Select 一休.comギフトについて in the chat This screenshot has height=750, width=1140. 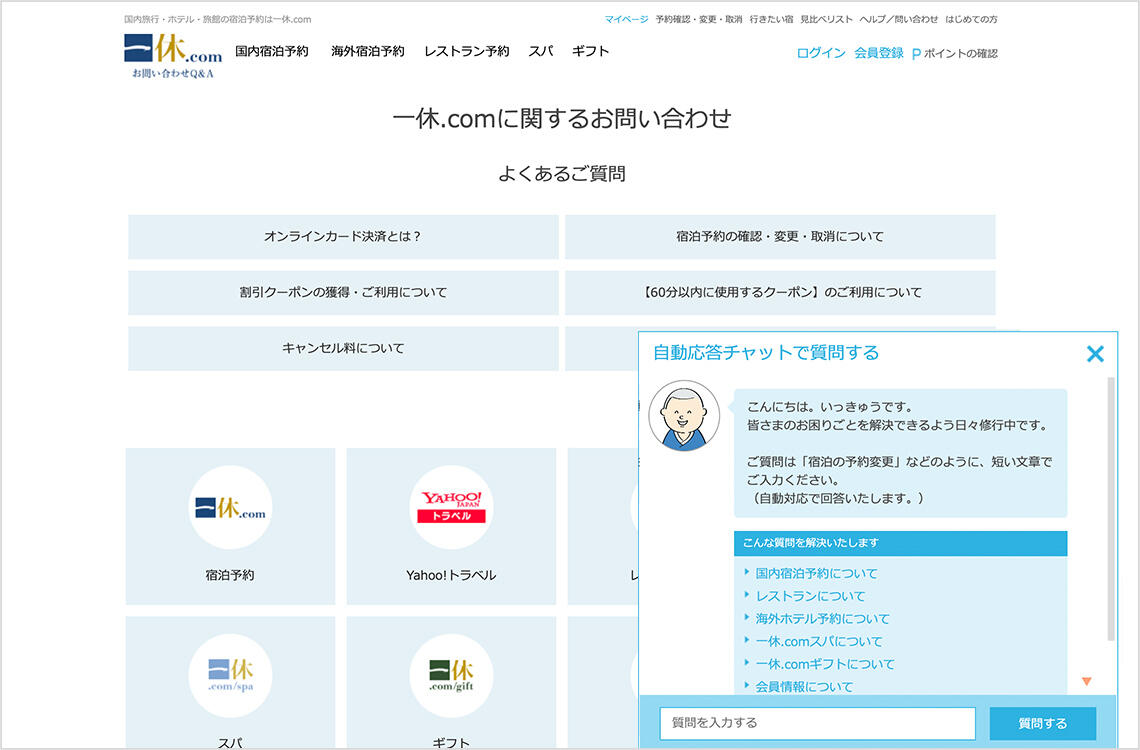point(825,664)
